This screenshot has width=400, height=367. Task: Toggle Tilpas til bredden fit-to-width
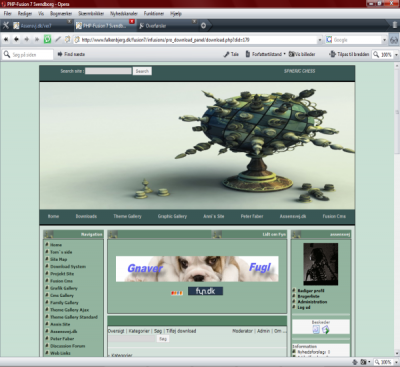[x=349, y=54]
